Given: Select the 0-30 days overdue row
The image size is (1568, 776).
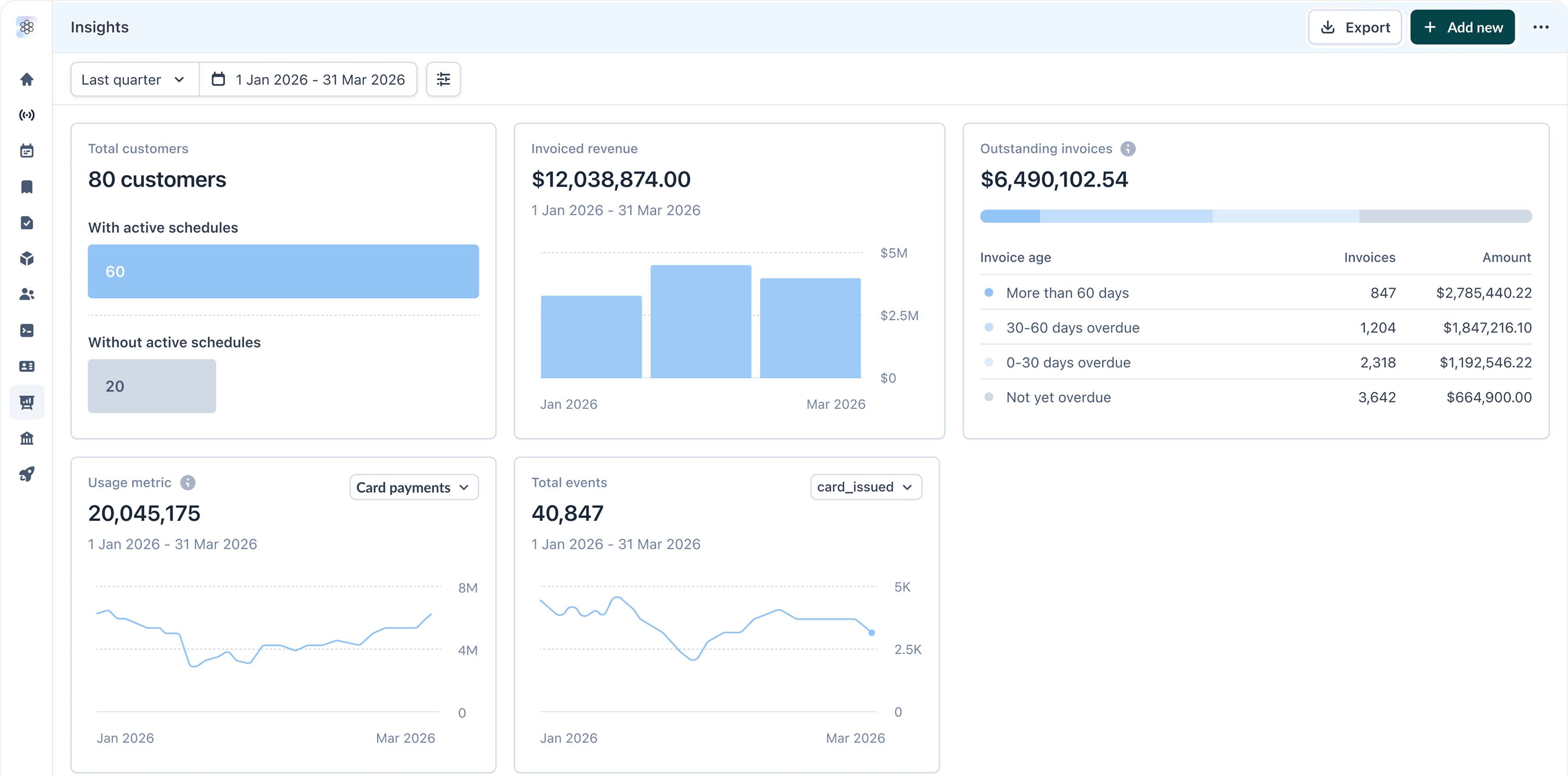Looking at the screenshot, I should coord(1256,362).
